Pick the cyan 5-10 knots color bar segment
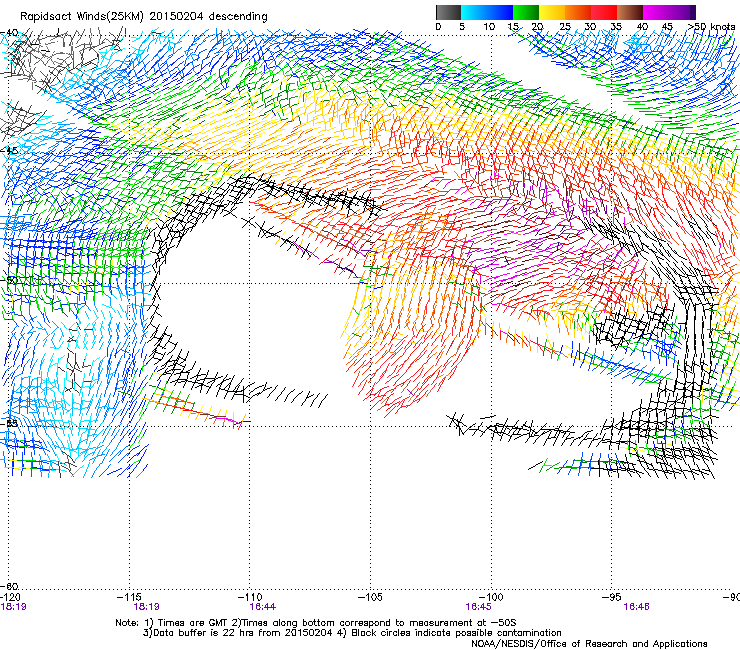 [x=474, y=12]
